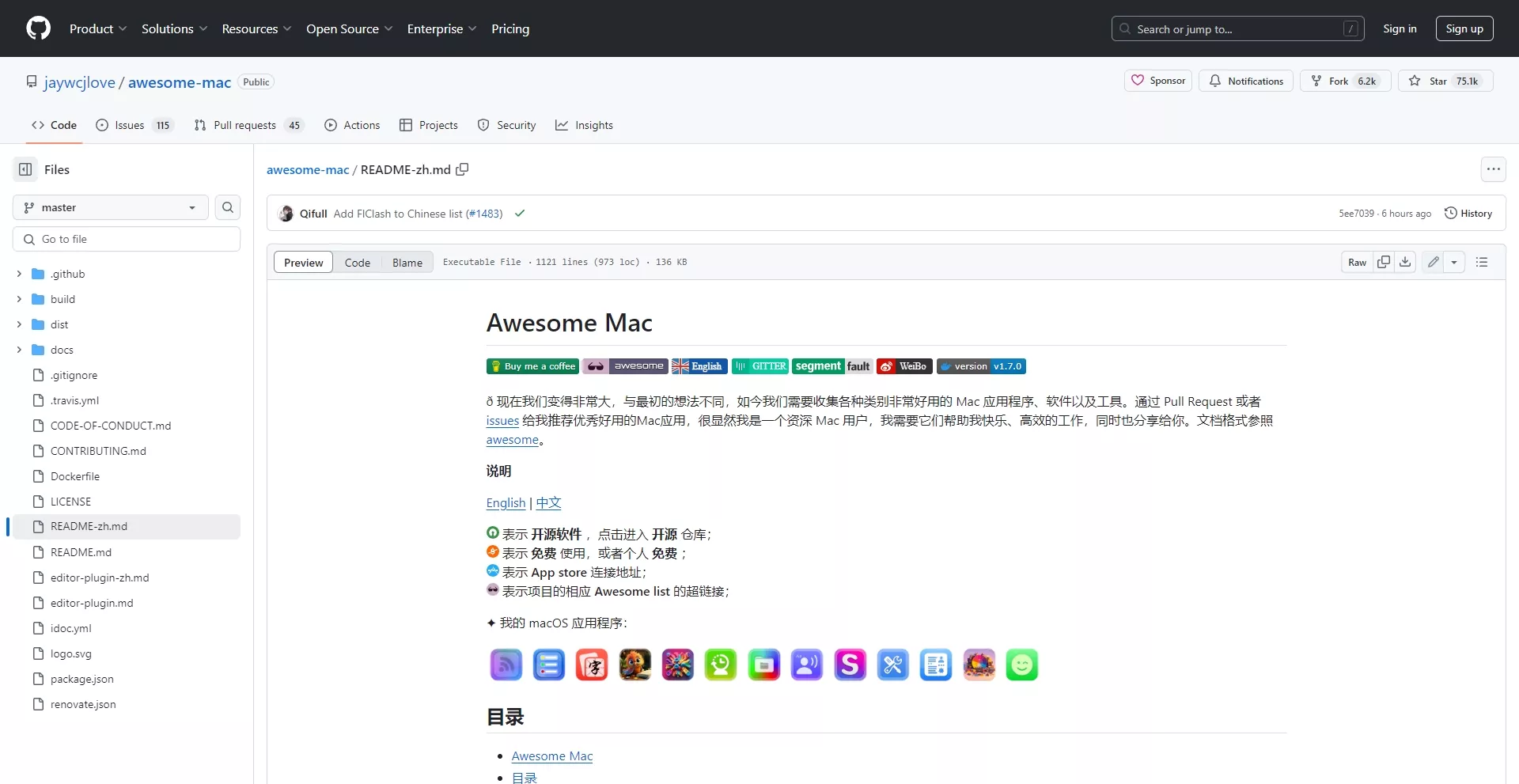Download the raw file
The image size is (1519, 784).
click(x=1405, y=262)
